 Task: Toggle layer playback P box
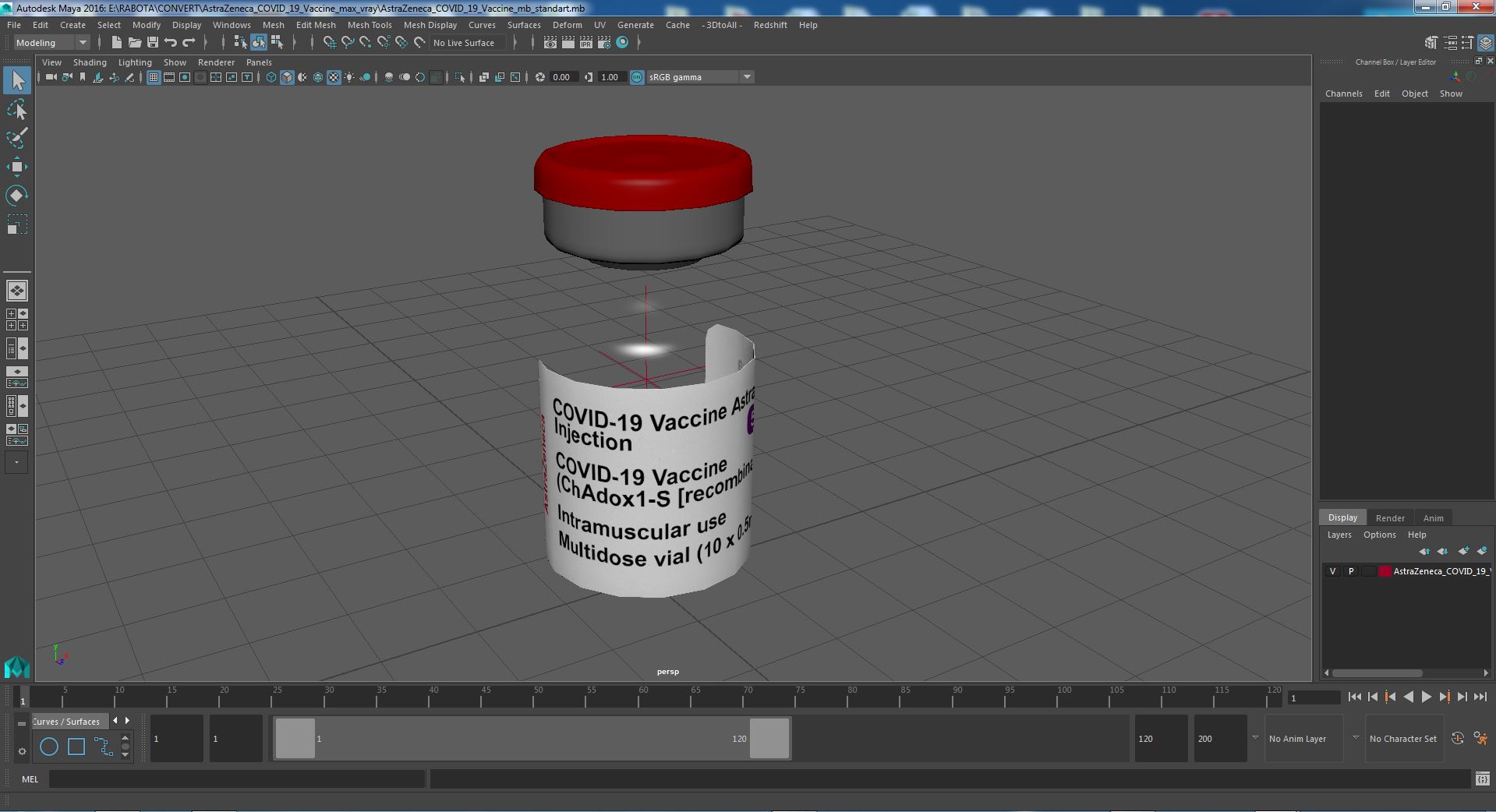1351,571
